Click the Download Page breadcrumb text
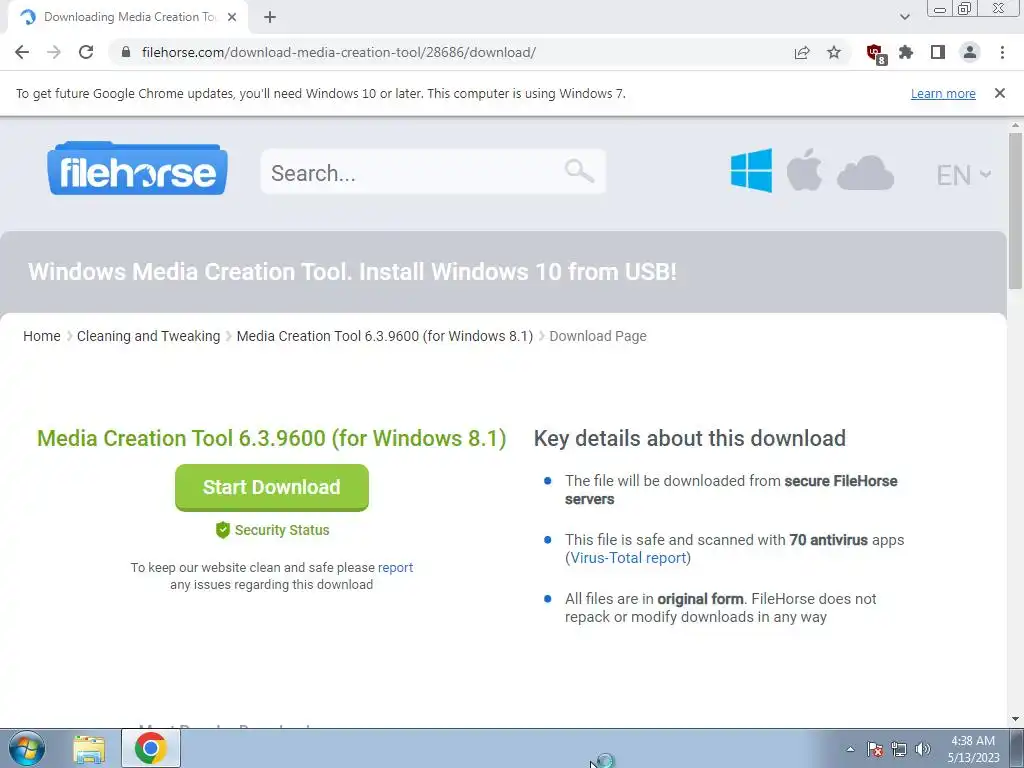Screen dimensions: 1024x768 point(598,336)
